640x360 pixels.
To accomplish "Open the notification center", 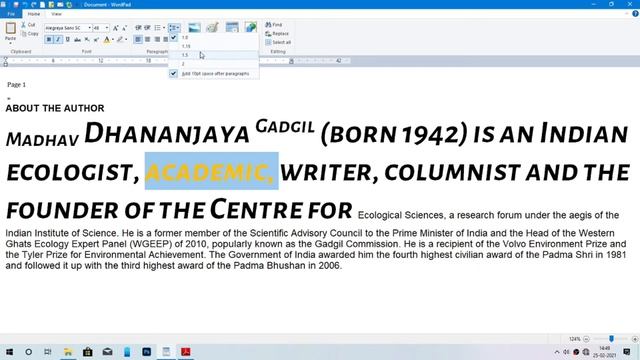I will tap(627, 351).
